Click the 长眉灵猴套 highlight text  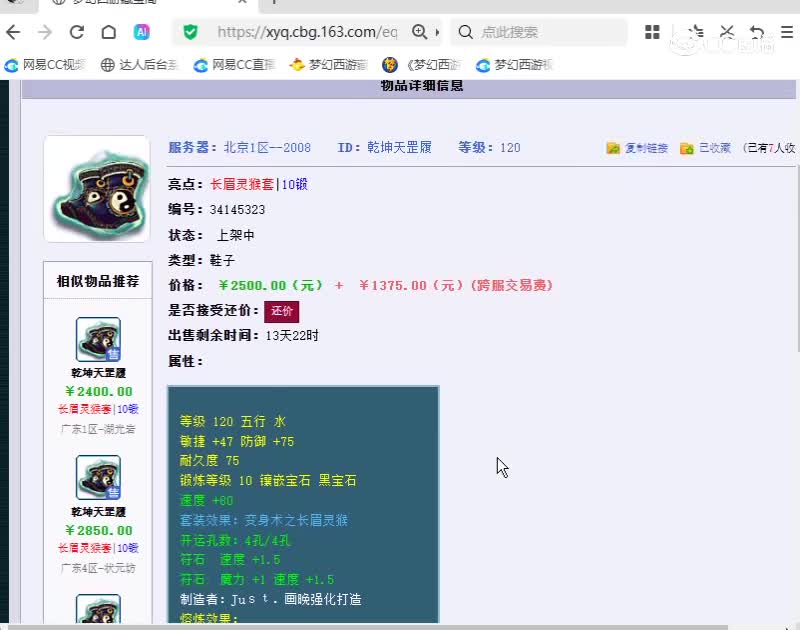coord(242,184)
